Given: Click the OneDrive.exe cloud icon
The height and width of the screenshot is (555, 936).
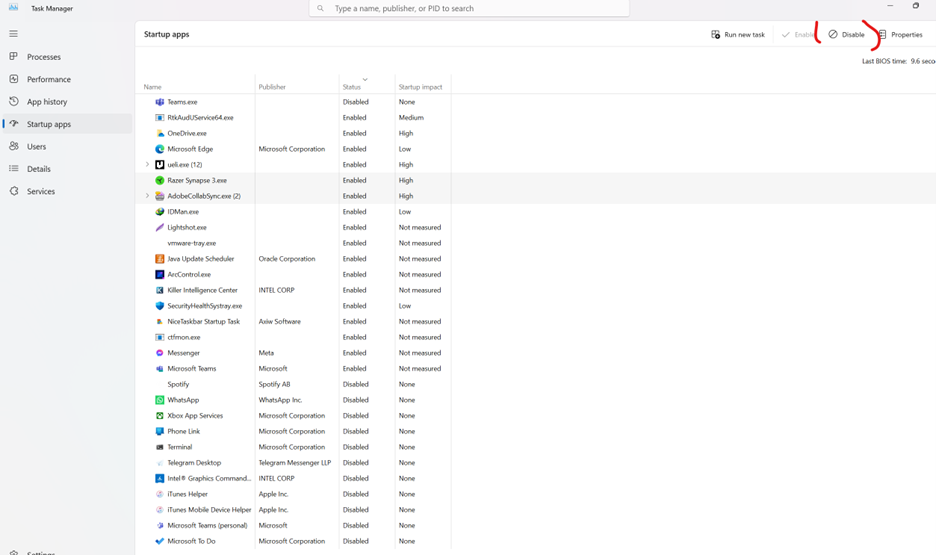Looking at the screenshot, I should point(160,133).
